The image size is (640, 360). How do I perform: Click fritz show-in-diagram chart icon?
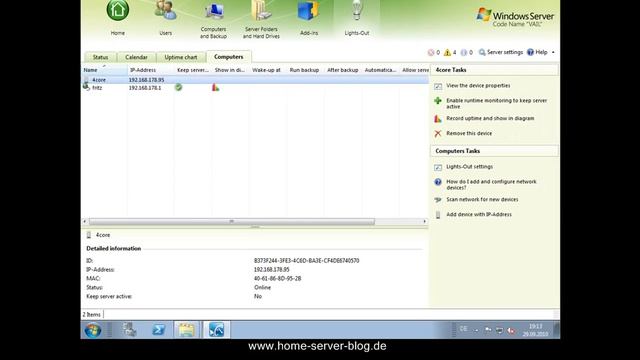216,87
